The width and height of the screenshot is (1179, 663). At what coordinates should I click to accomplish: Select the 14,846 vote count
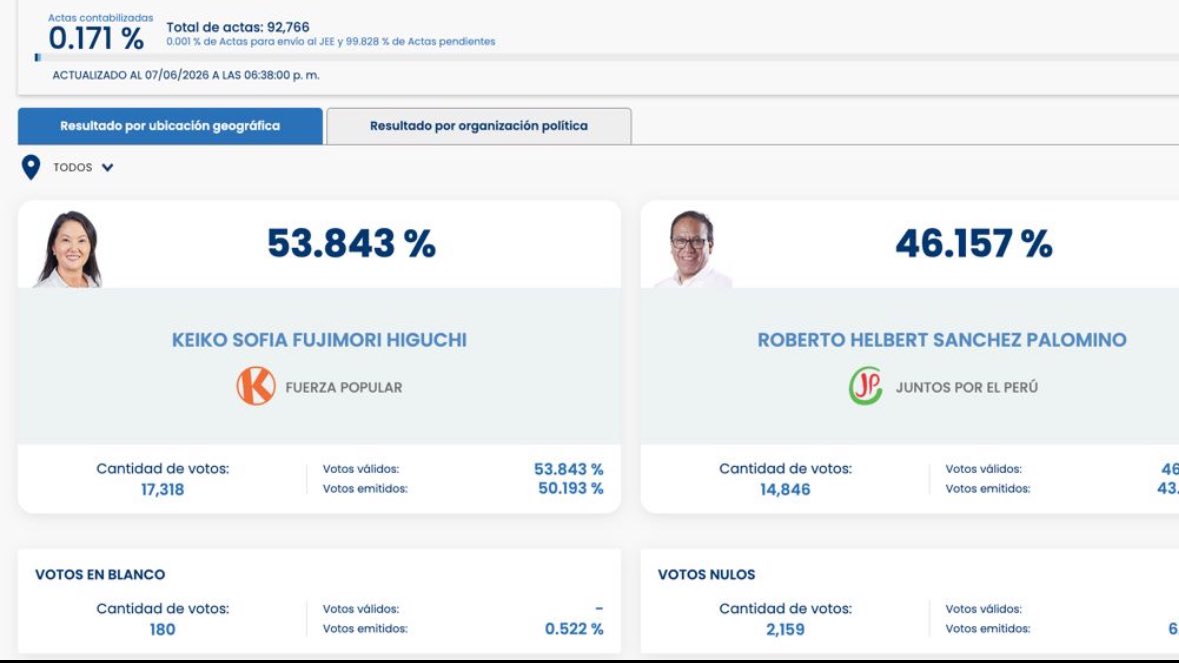coord(785,489)
